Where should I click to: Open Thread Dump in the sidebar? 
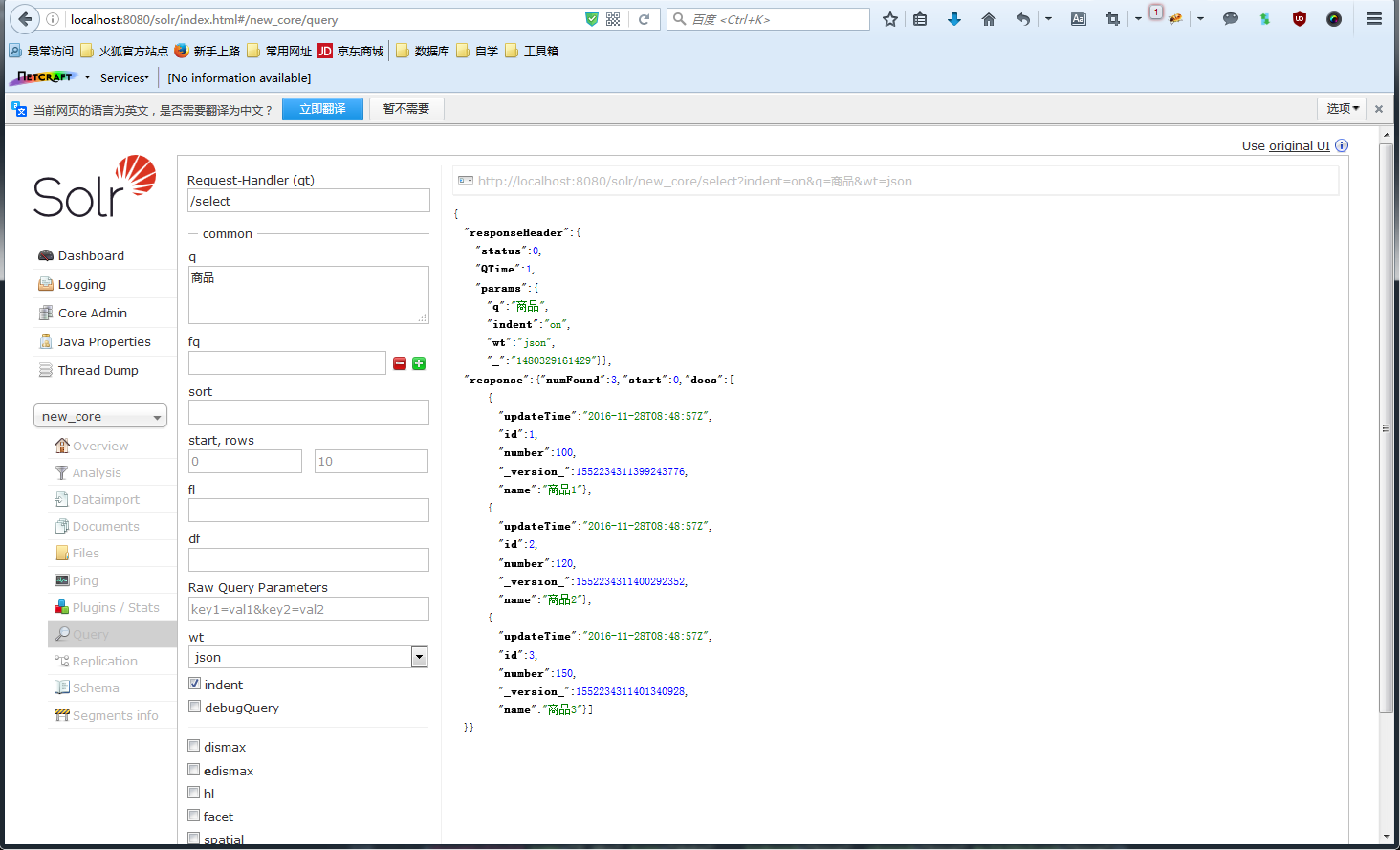point(98,370)
